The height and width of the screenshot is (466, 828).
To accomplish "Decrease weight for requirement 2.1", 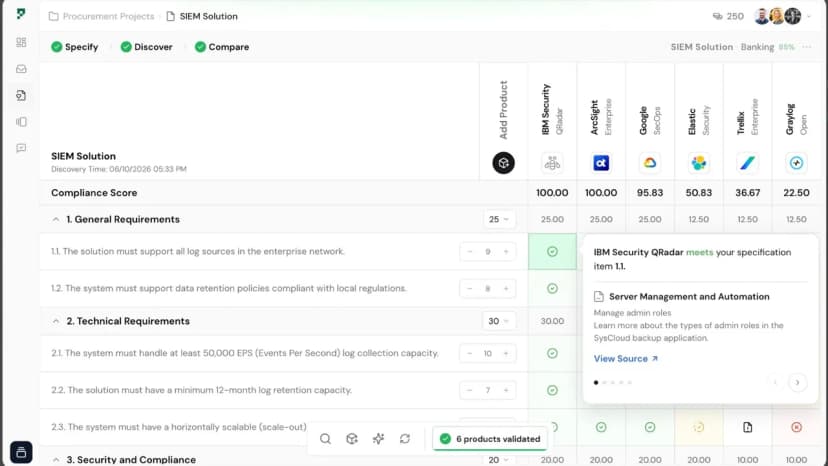I will (x=469, y=353).
